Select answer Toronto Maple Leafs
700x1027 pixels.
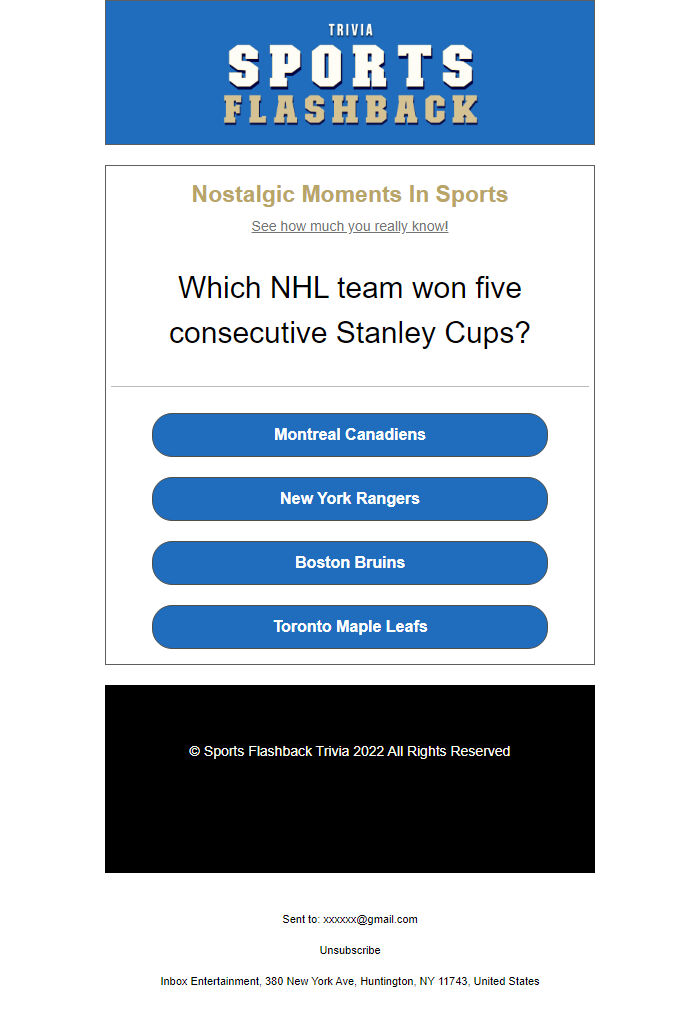[x=349, y=627]
